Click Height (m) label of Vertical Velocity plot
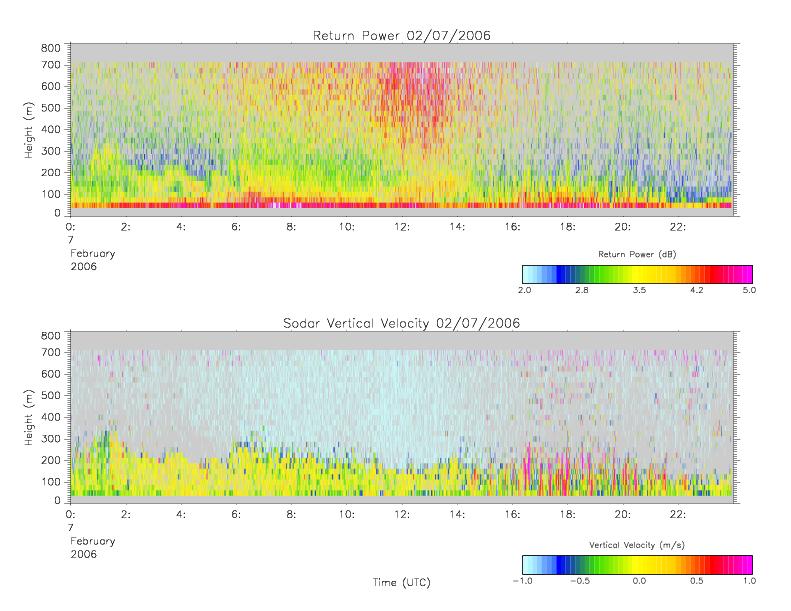 [28, 417]
